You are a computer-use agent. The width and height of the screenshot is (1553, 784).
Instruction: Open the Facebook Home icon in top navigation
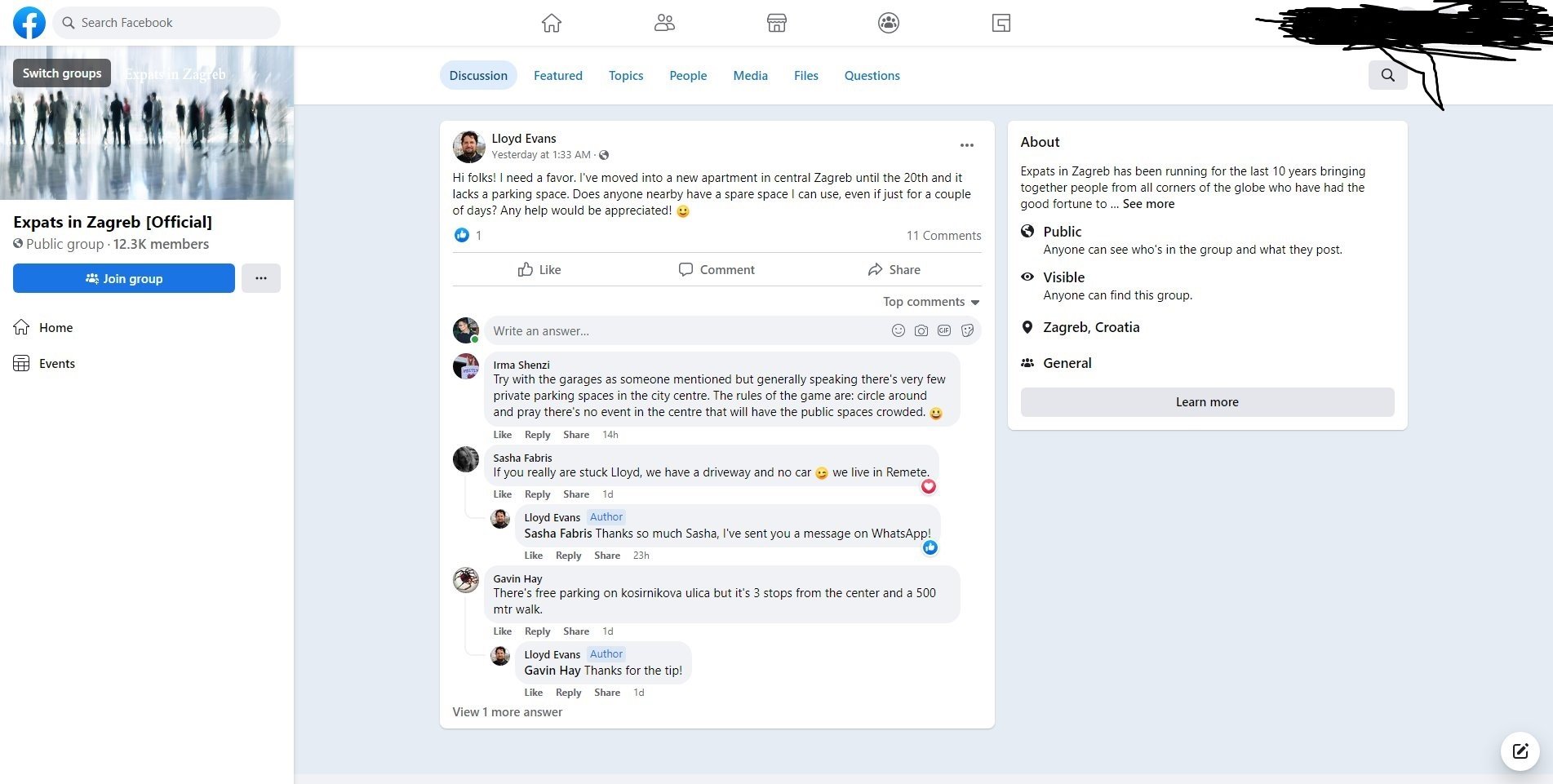[x=552, y=23]
